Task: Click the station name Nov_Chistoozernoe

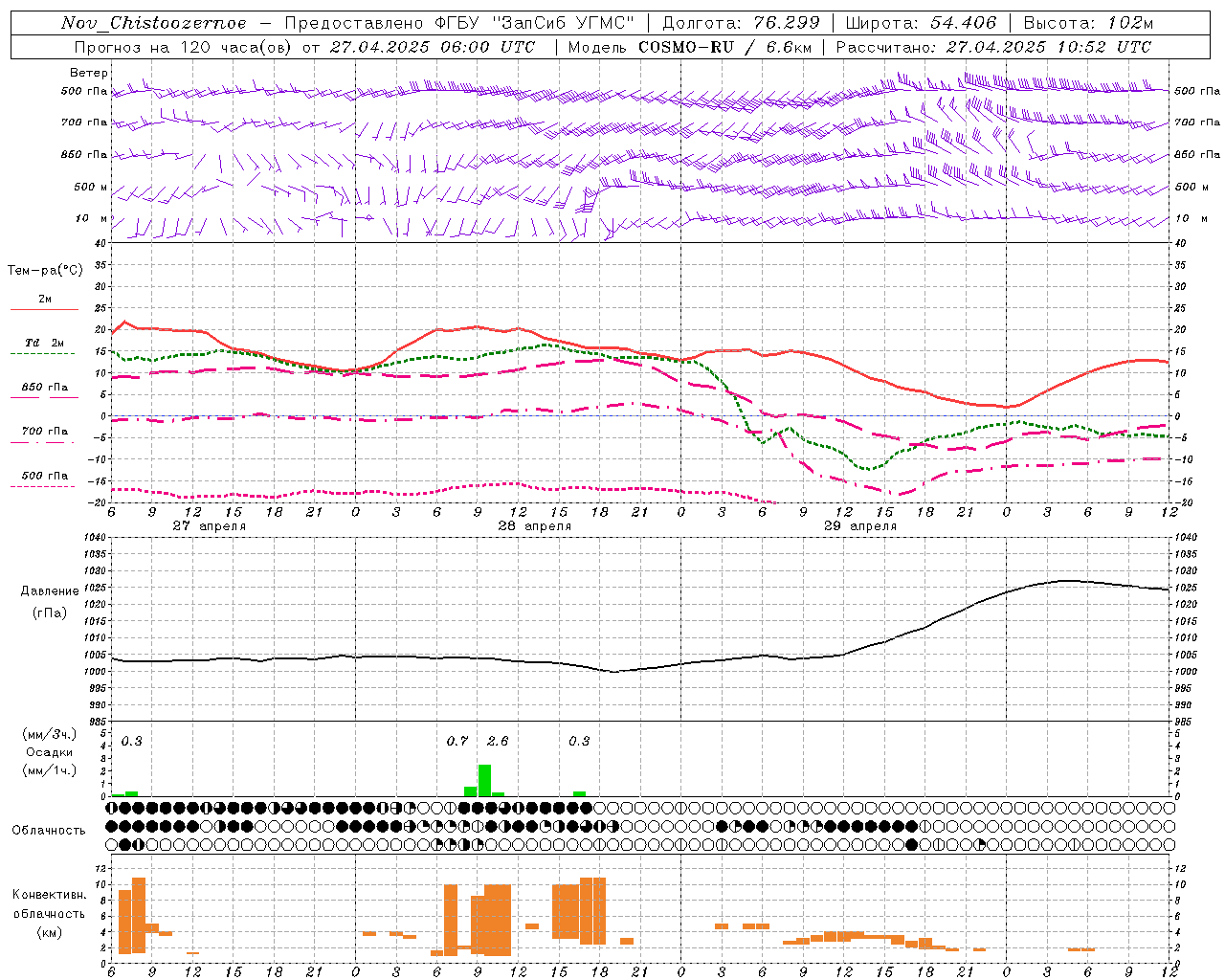Action: pyautogui.click(x=154, y=23)
